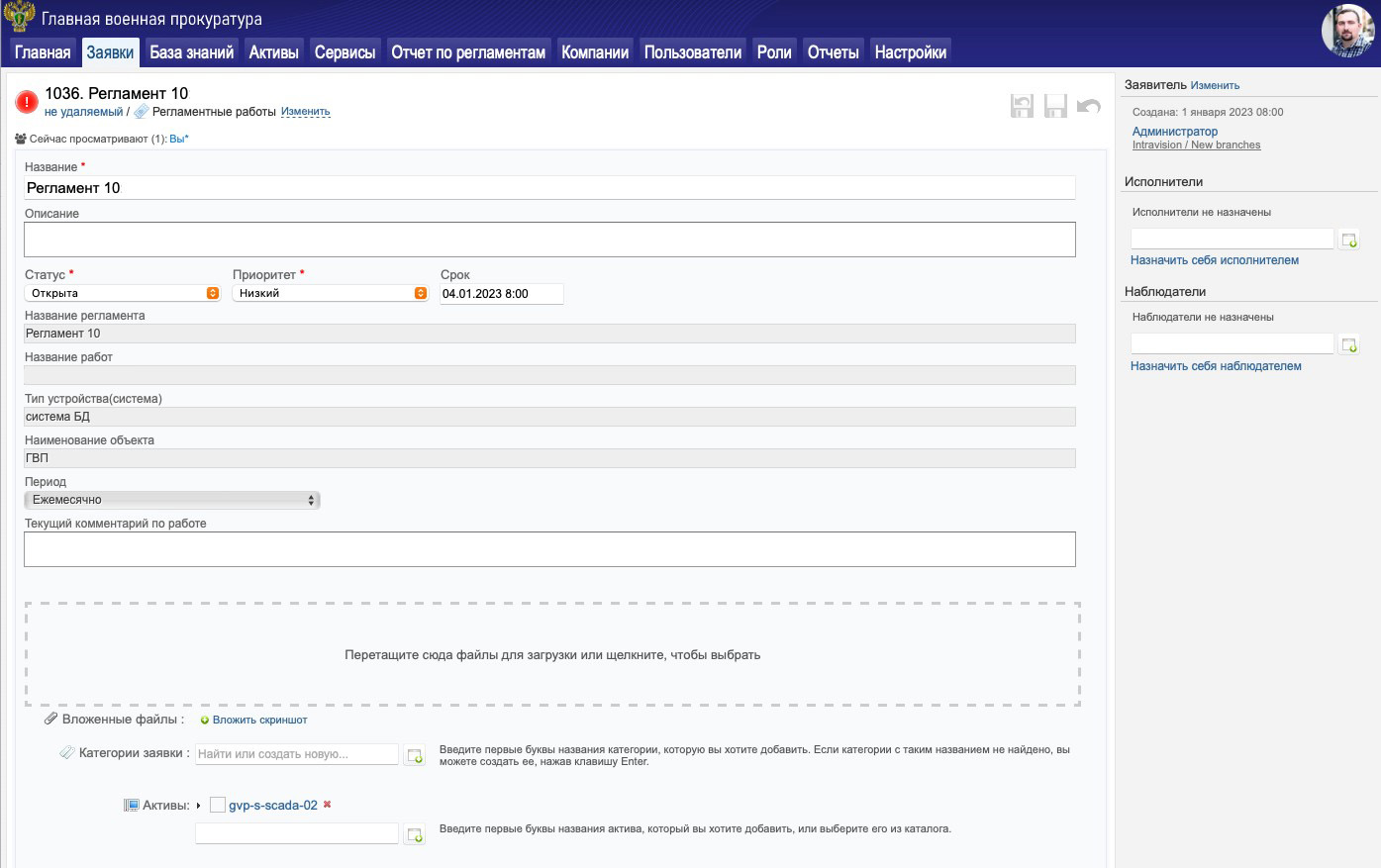Click Изменить next to Заявитель

click(1215, 85)
